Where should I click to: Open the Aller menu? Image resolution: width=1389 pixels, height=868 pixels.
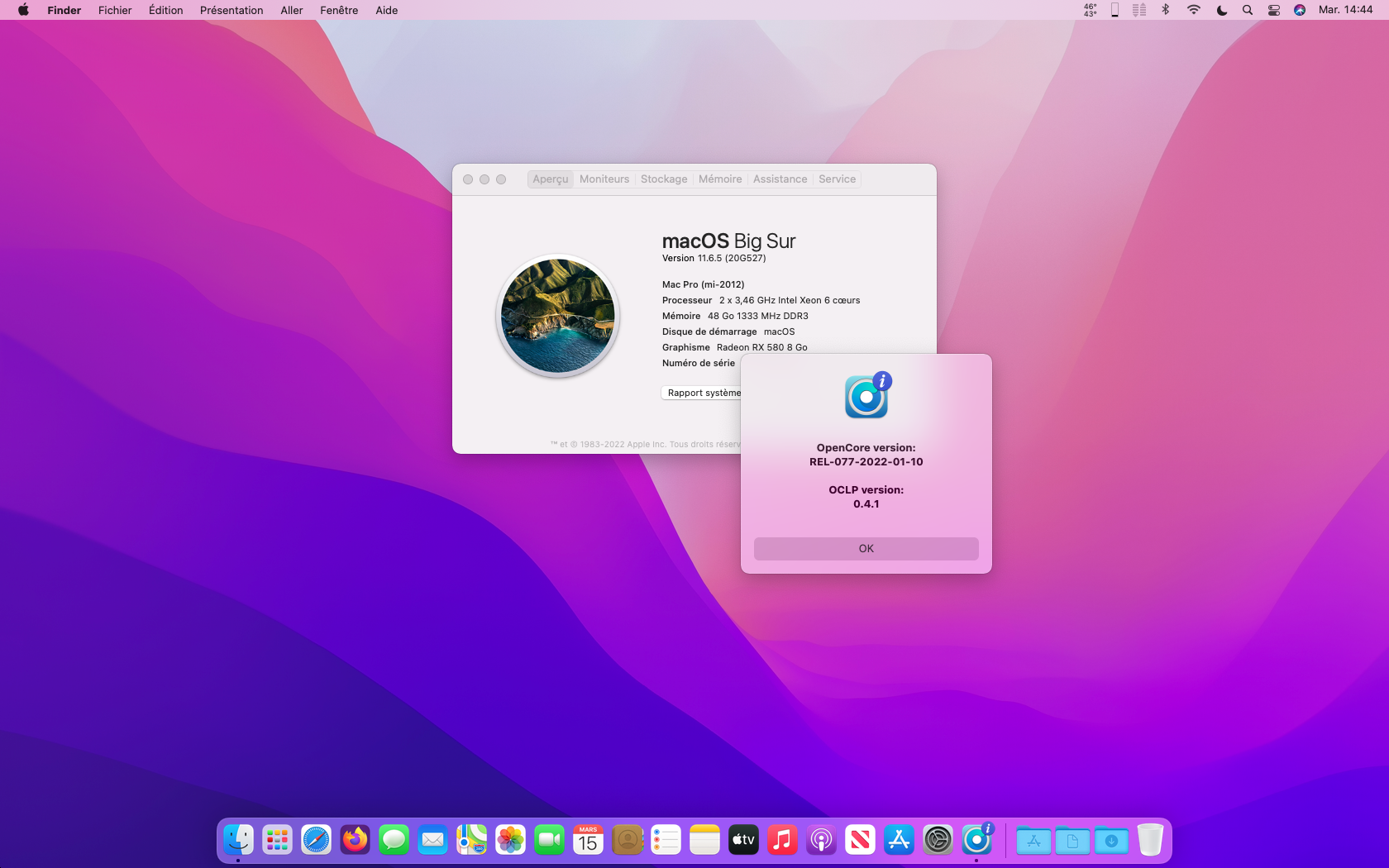(x=292, y=10)
